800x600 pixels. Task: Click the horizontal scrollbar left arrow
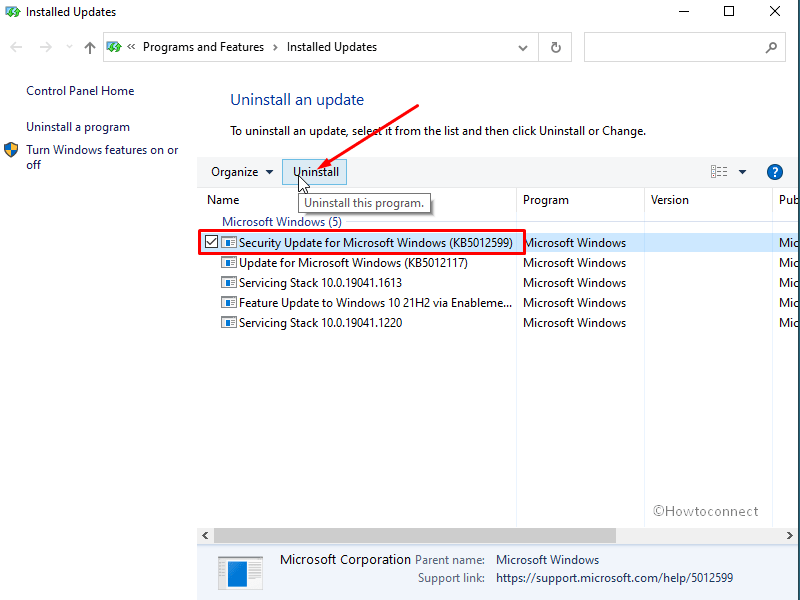[205, 535]
